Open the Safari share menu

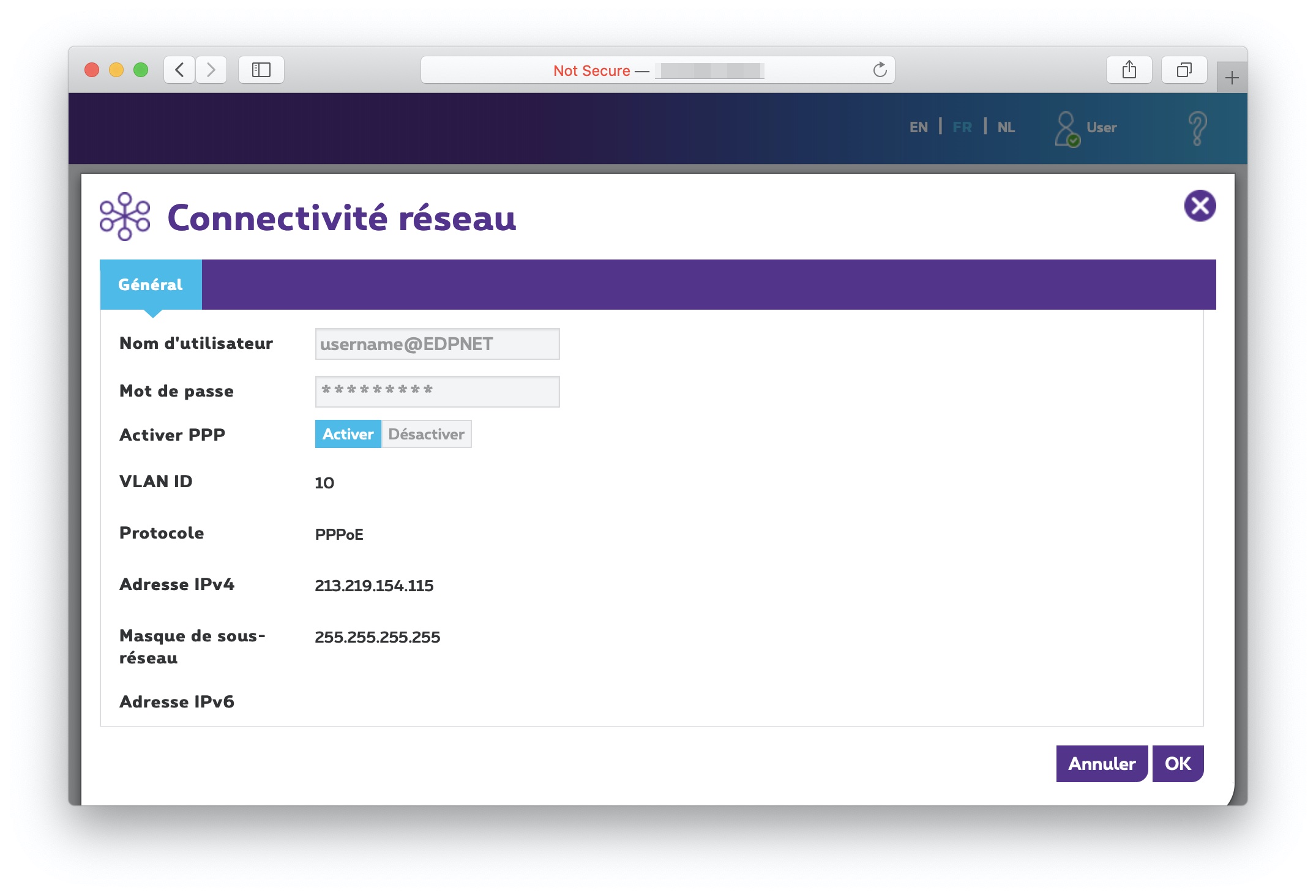tap(1129, 70)
